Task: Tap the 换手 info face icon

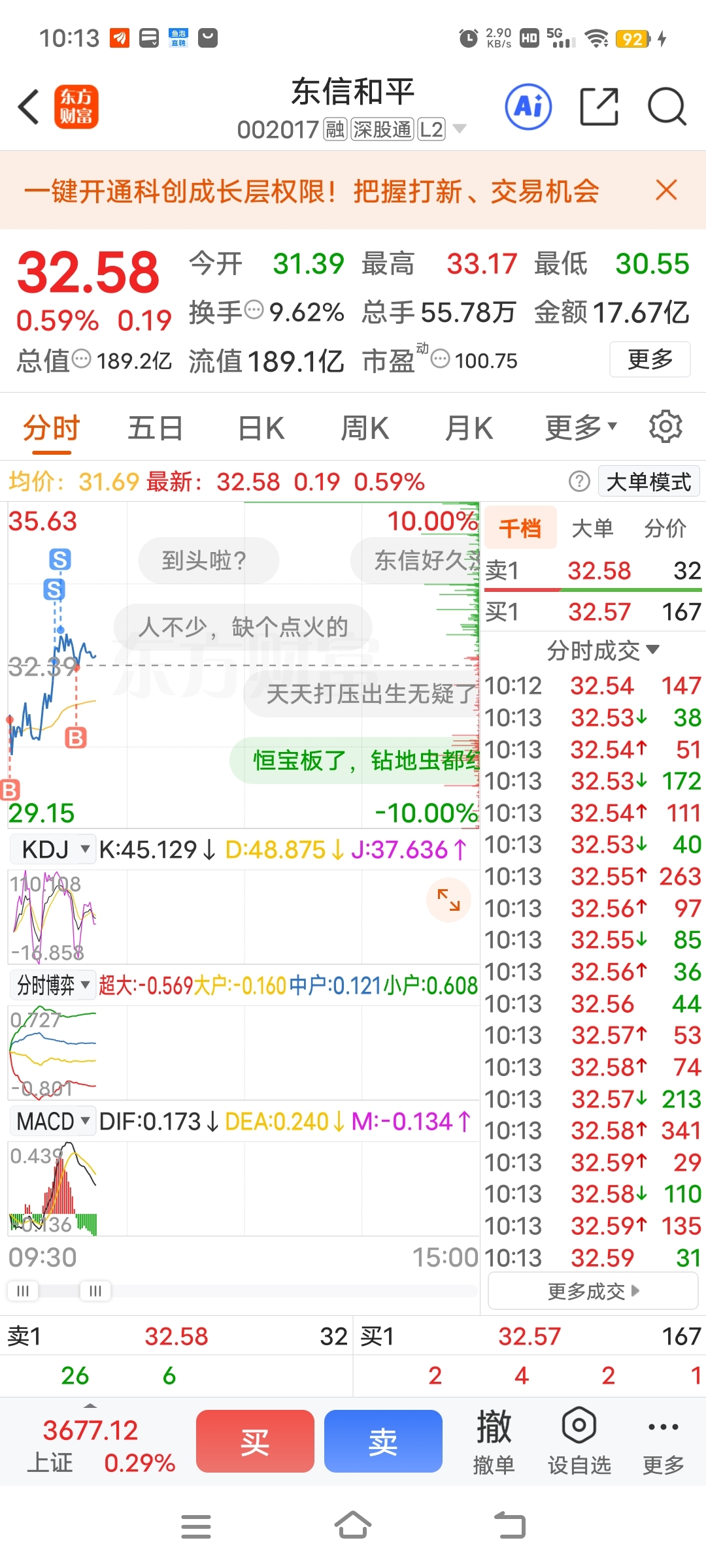Action: pyautogui.click(x=254, y=309)
